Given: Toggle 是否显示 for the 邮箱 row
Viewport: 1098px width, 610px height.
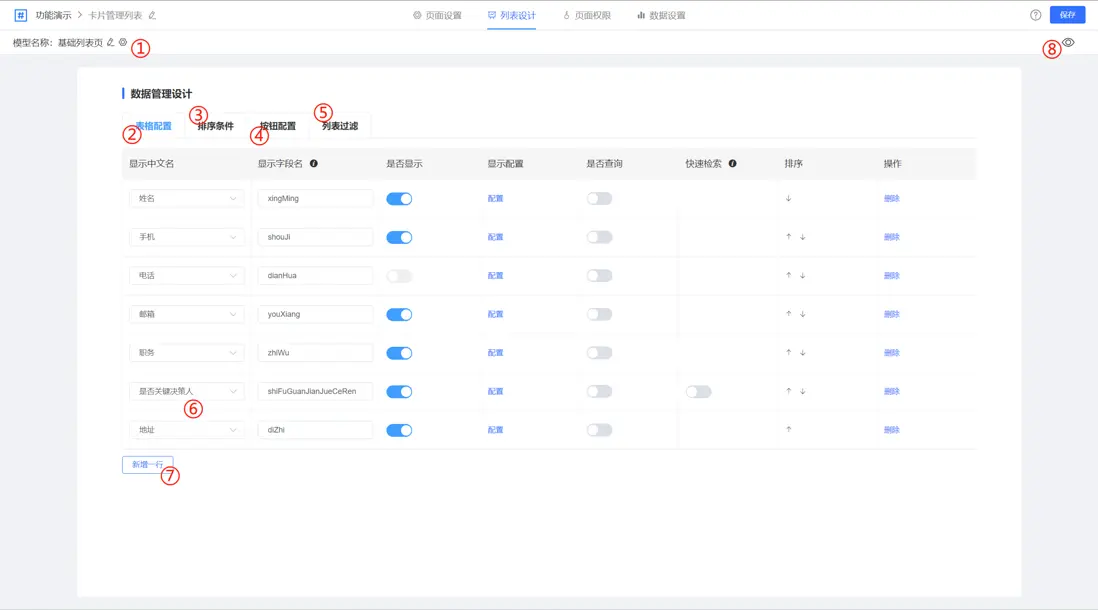Looking at the screenshot, I should pyautogui.click(x=399, y=314).
